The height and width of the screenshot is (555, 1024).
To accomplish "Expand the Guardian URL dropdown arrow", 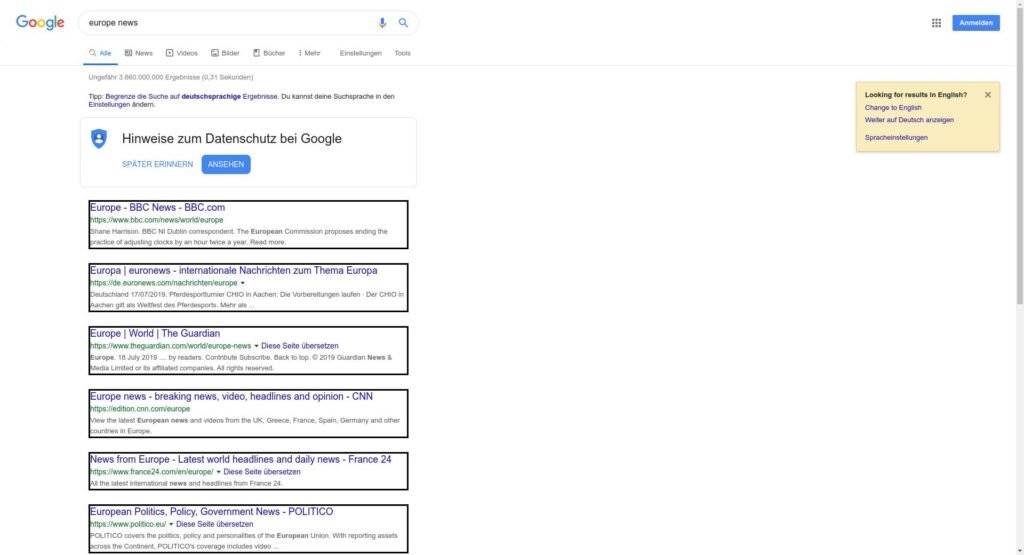I will (256, 346).
